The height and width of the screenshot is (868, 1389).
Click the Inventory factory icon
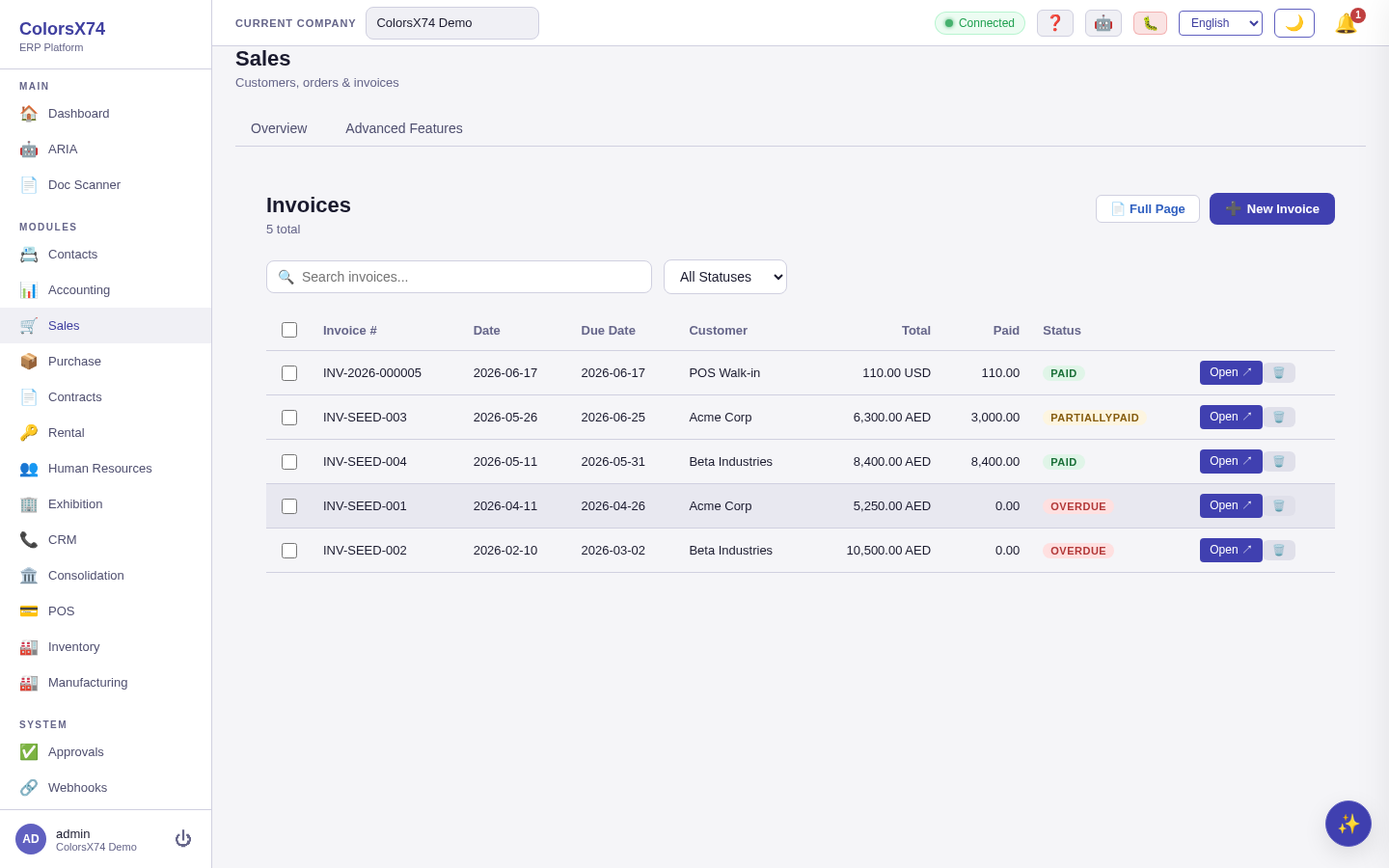pyautogui.click(x=29, y=646)
